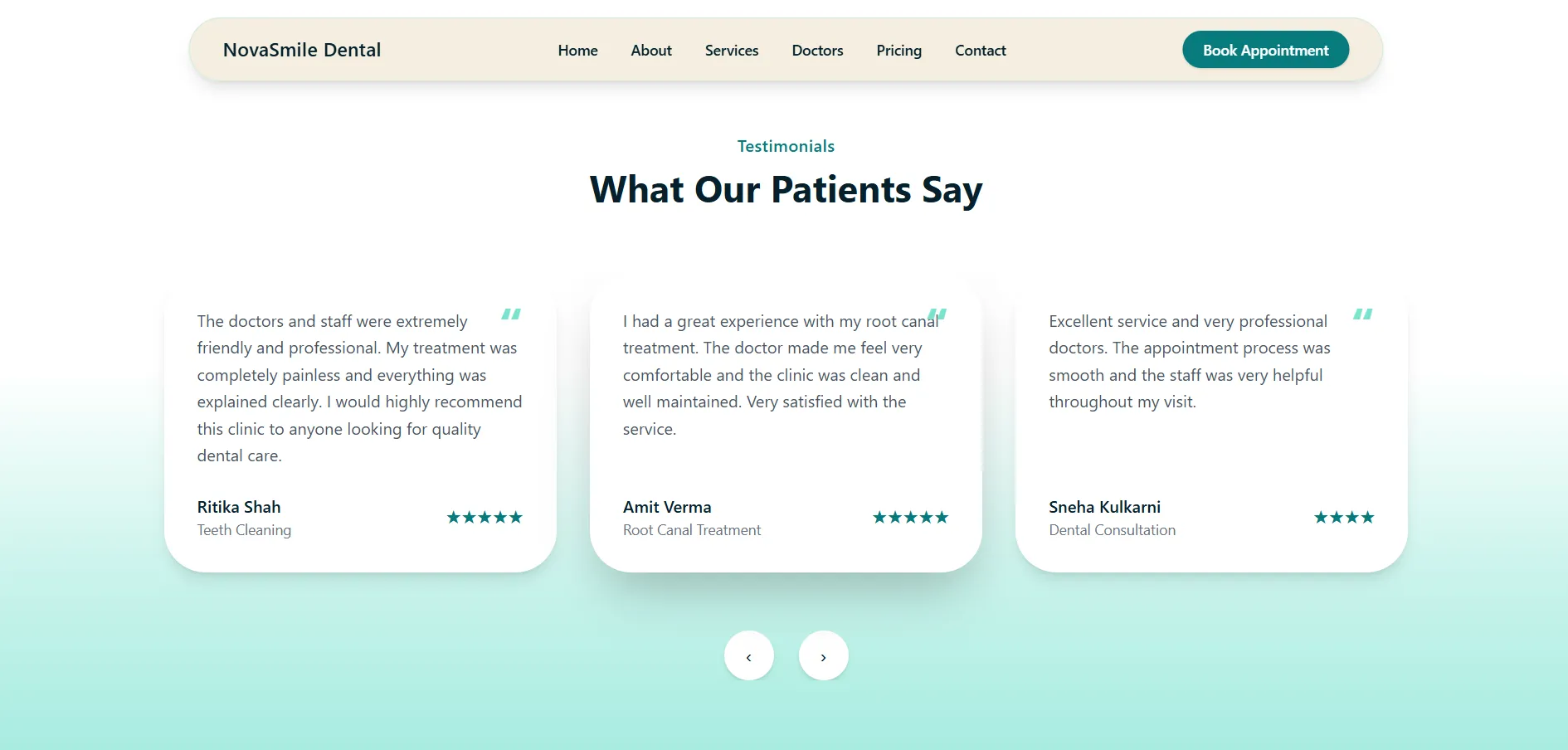Click quote mark icon on Sneha Kulkarni's card
The width and height of the screenshot is (1568, 750).
coord(1363,314)
